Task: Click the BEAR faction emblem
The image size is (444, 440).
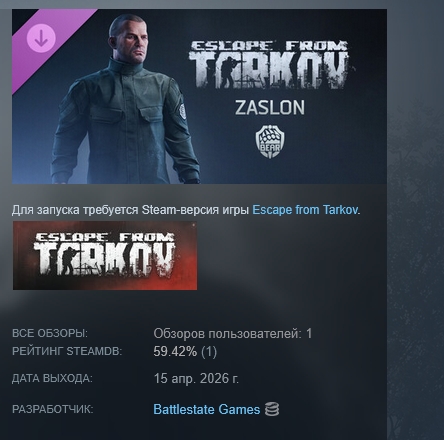Action: [x=270, y=142]
